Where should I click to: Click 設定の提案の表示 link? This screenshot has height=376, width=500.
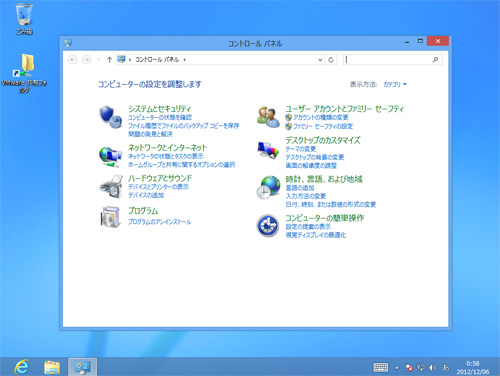(x=308, y=227)
